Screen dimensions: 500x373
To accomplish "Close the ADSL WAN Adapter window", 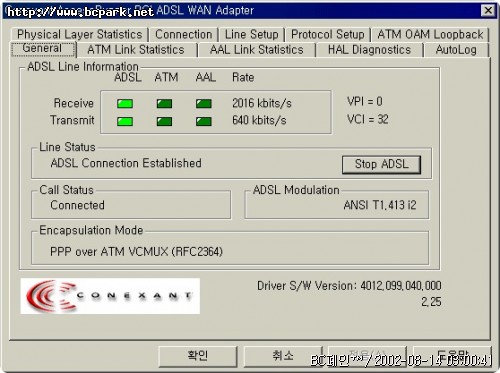I will (x=488, y=10).
